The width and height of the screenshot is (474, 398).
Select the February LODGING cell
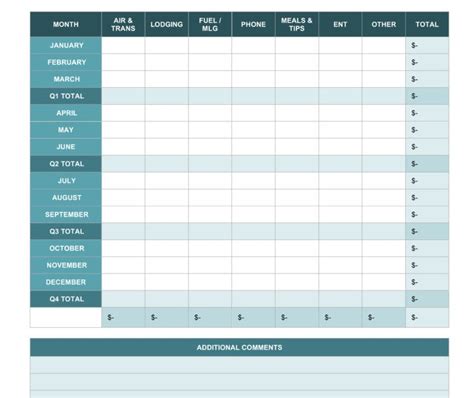167,62
